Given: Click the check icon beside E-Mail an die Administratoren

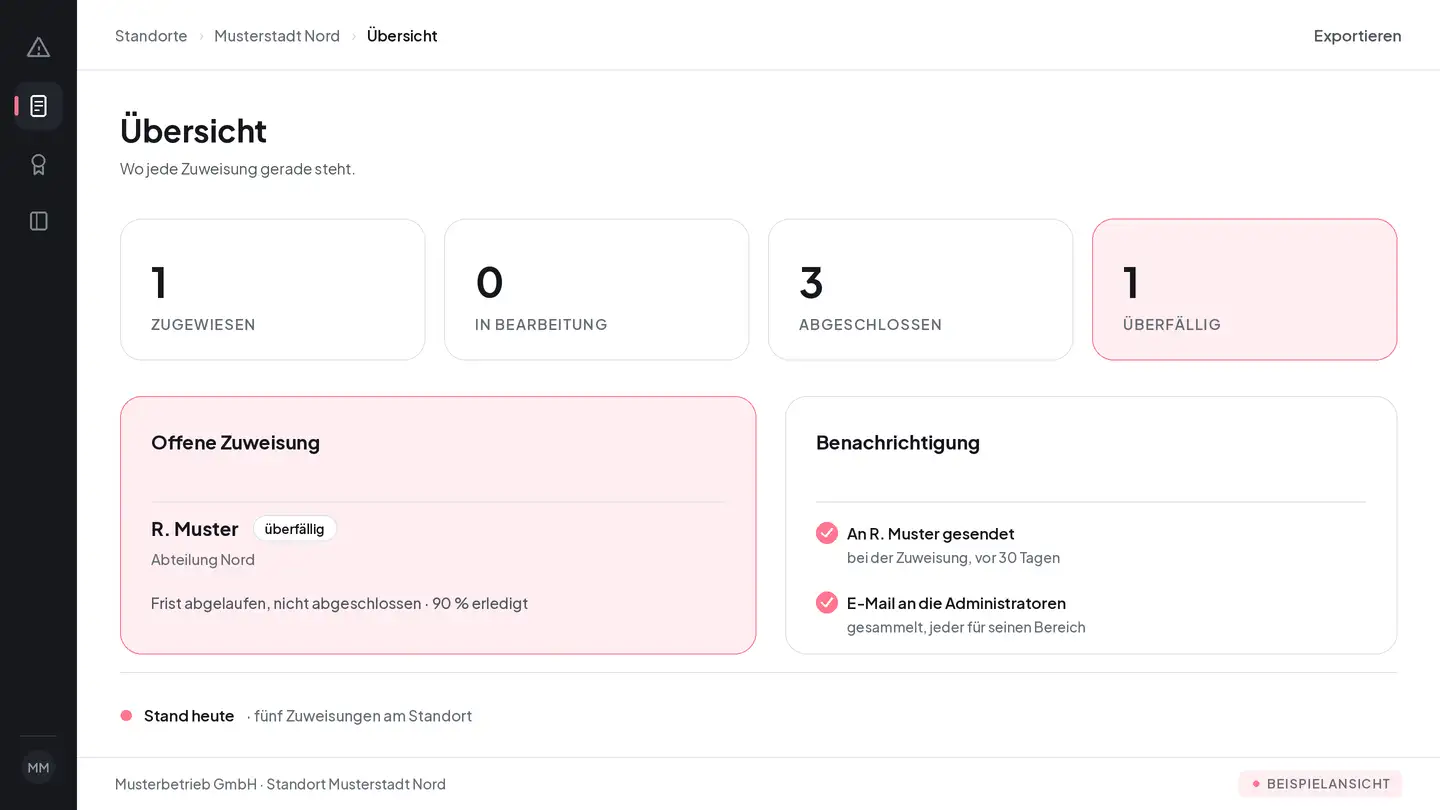Looking at the screenshot, I should pyautogui.click(x=827, y=602).
